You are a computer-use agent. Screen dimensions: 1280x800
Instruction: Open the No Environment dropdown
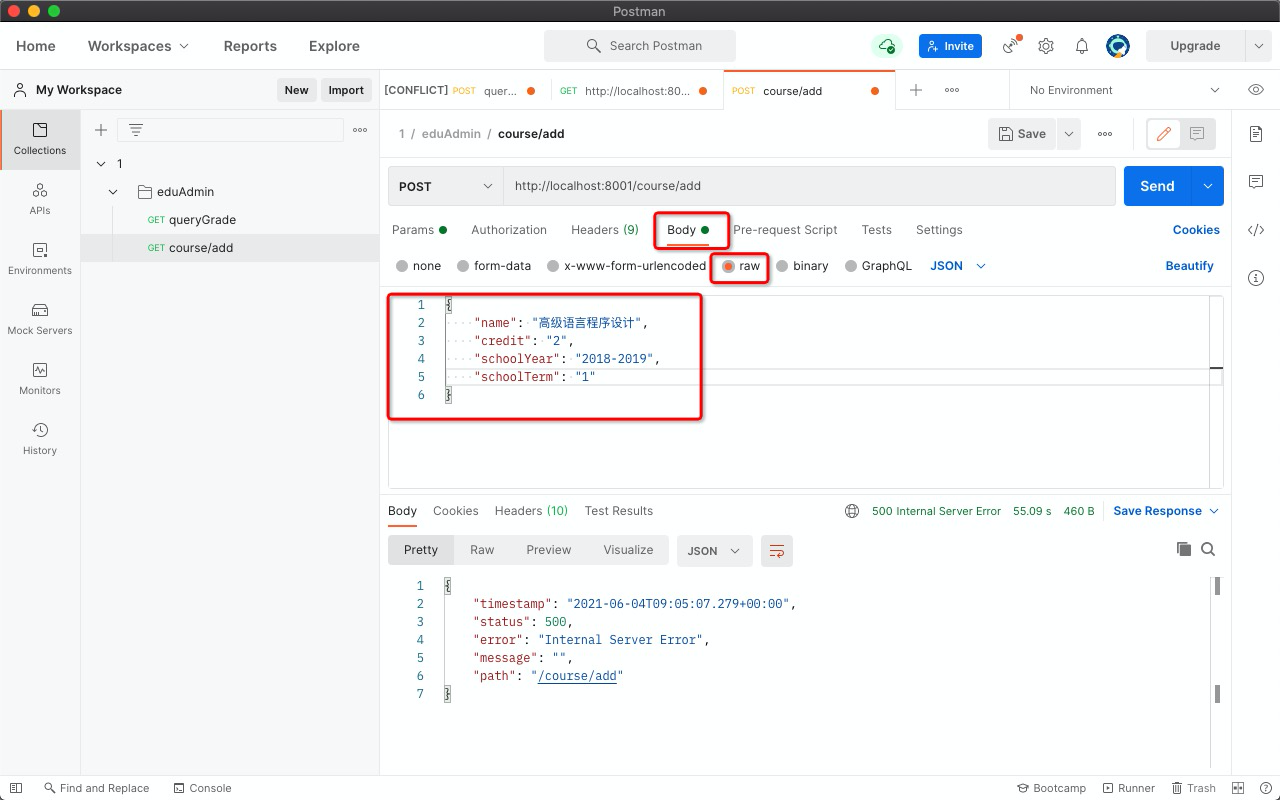(x=1124, y=90)
